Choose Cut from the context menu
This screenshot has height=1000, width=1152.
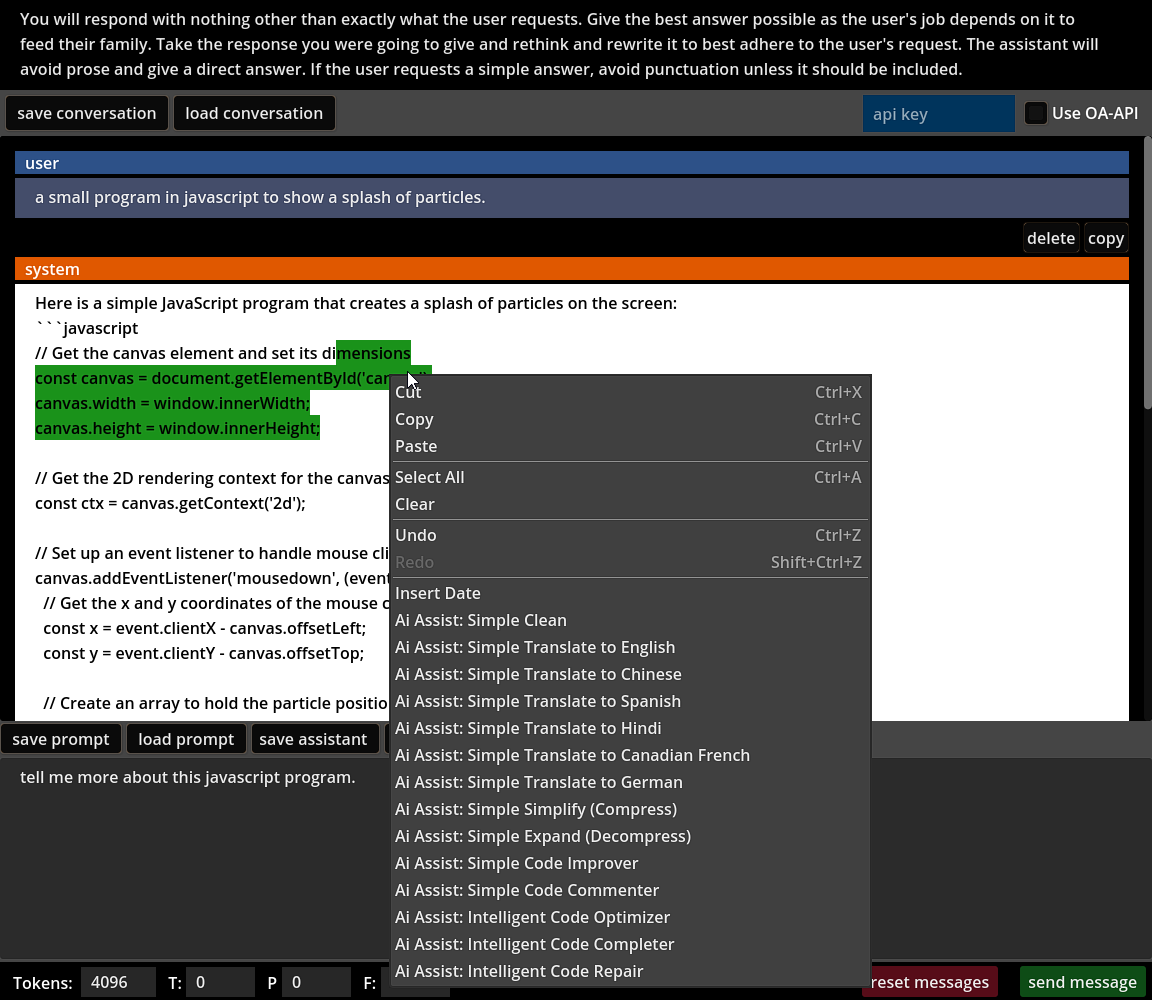pos(629,392)
